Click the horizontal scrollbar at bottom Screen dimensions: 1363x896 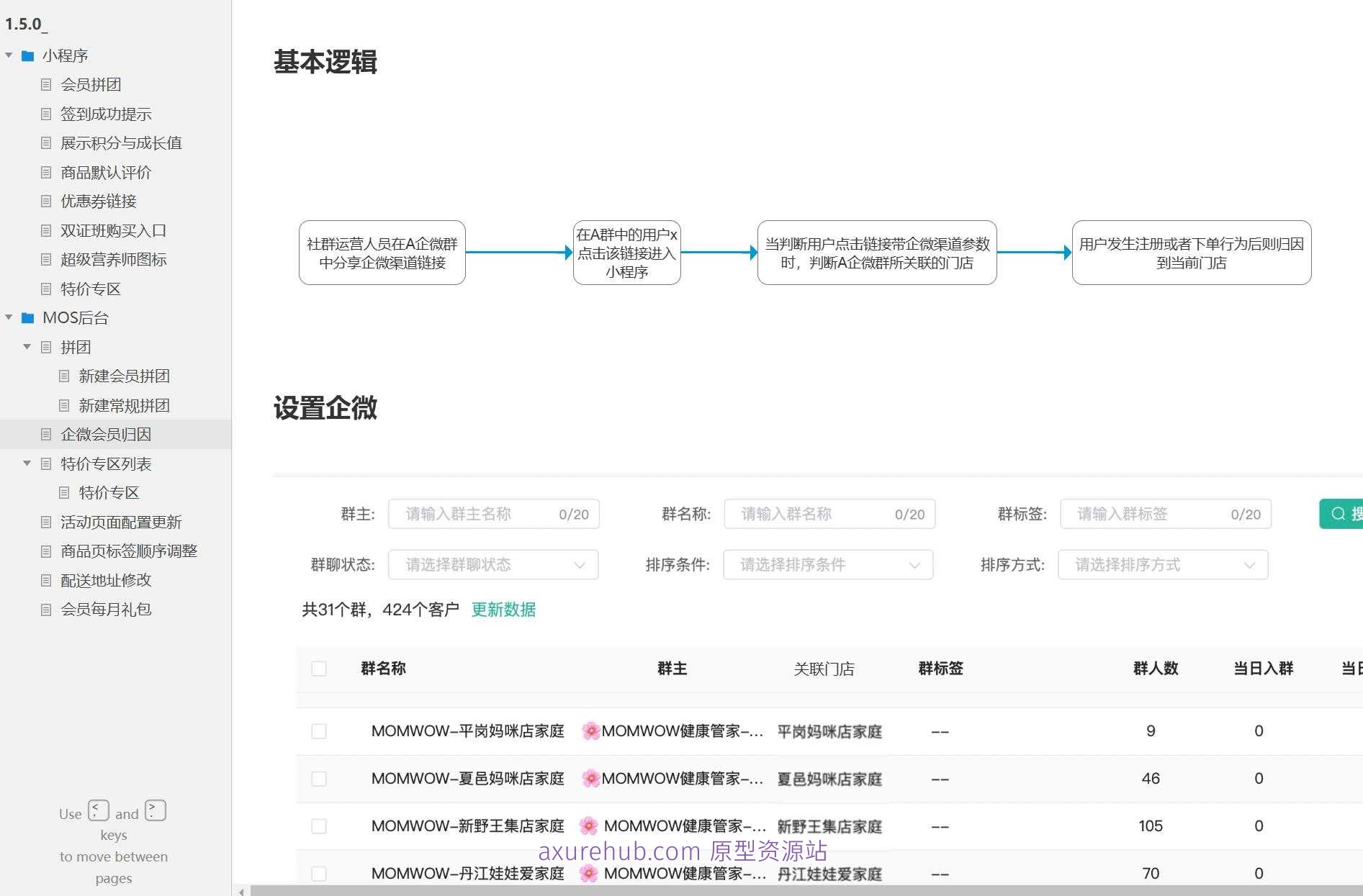tap(792, 891)
